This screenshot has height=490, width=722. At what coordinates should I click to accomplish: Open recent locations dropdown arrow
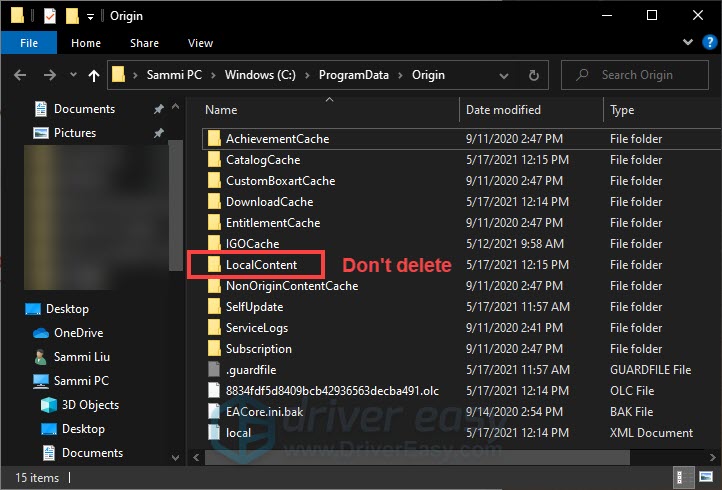[x=73, y=75]
